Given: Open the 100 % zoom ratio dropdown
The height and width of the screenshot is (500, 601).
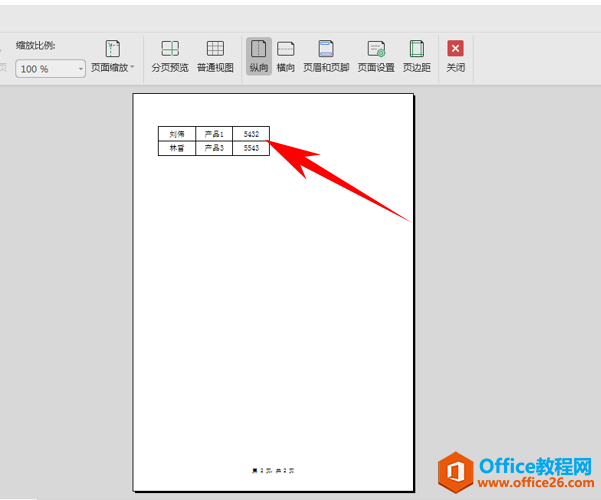Looking at the screenshot, I should coord(50,69).
